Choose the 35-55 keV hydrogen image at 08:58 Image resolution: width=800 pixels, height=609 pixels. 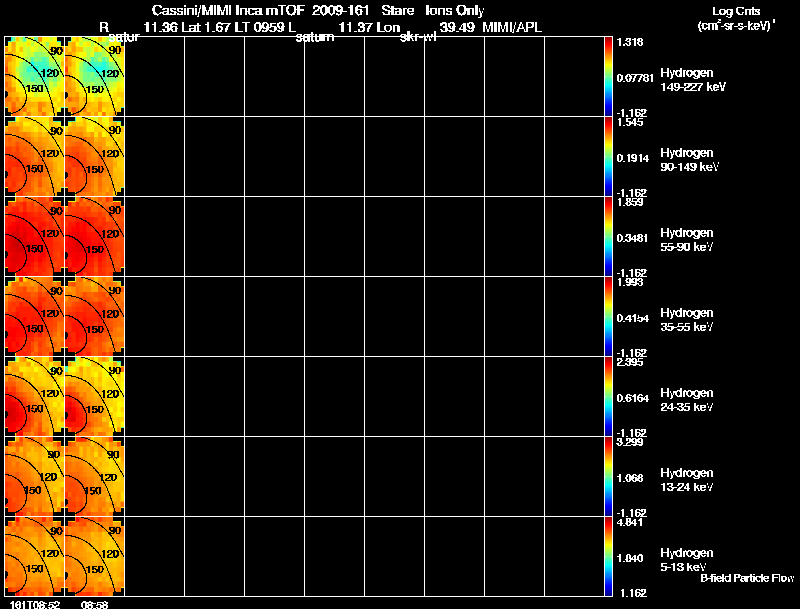(x=94, y=317)
